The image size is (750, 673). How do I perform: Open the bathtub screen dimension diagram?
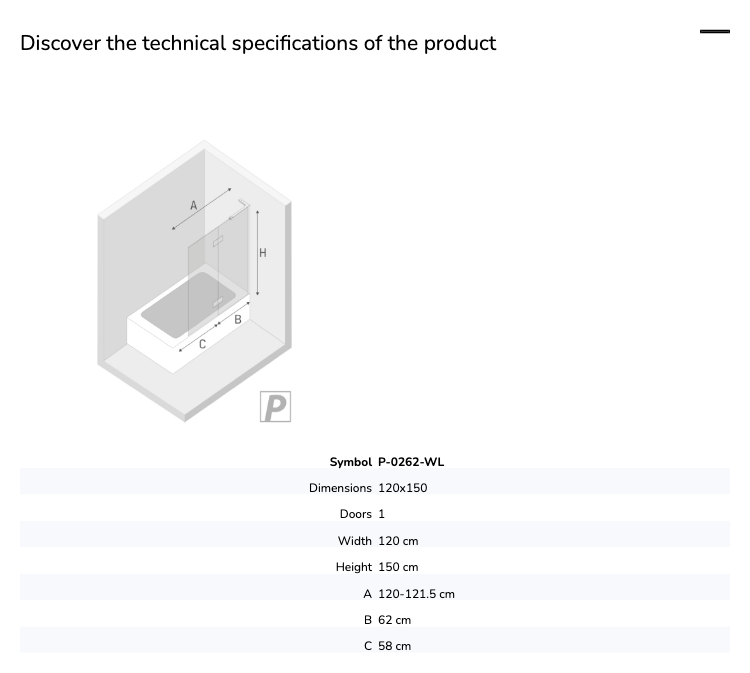point(195,281)
